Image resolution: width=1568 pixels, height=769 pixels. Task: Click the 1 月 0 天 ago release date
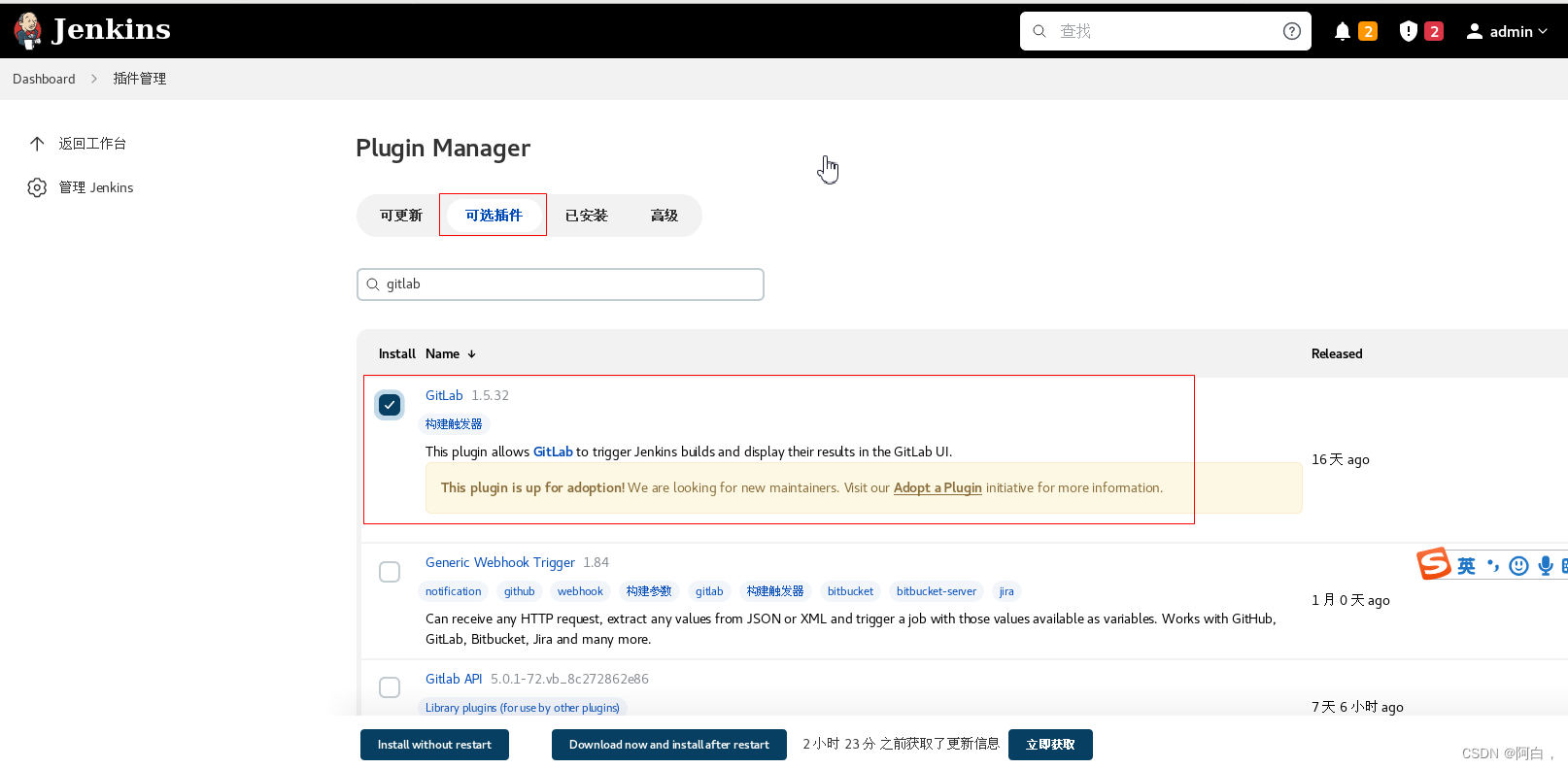[x=1350, y=600]
